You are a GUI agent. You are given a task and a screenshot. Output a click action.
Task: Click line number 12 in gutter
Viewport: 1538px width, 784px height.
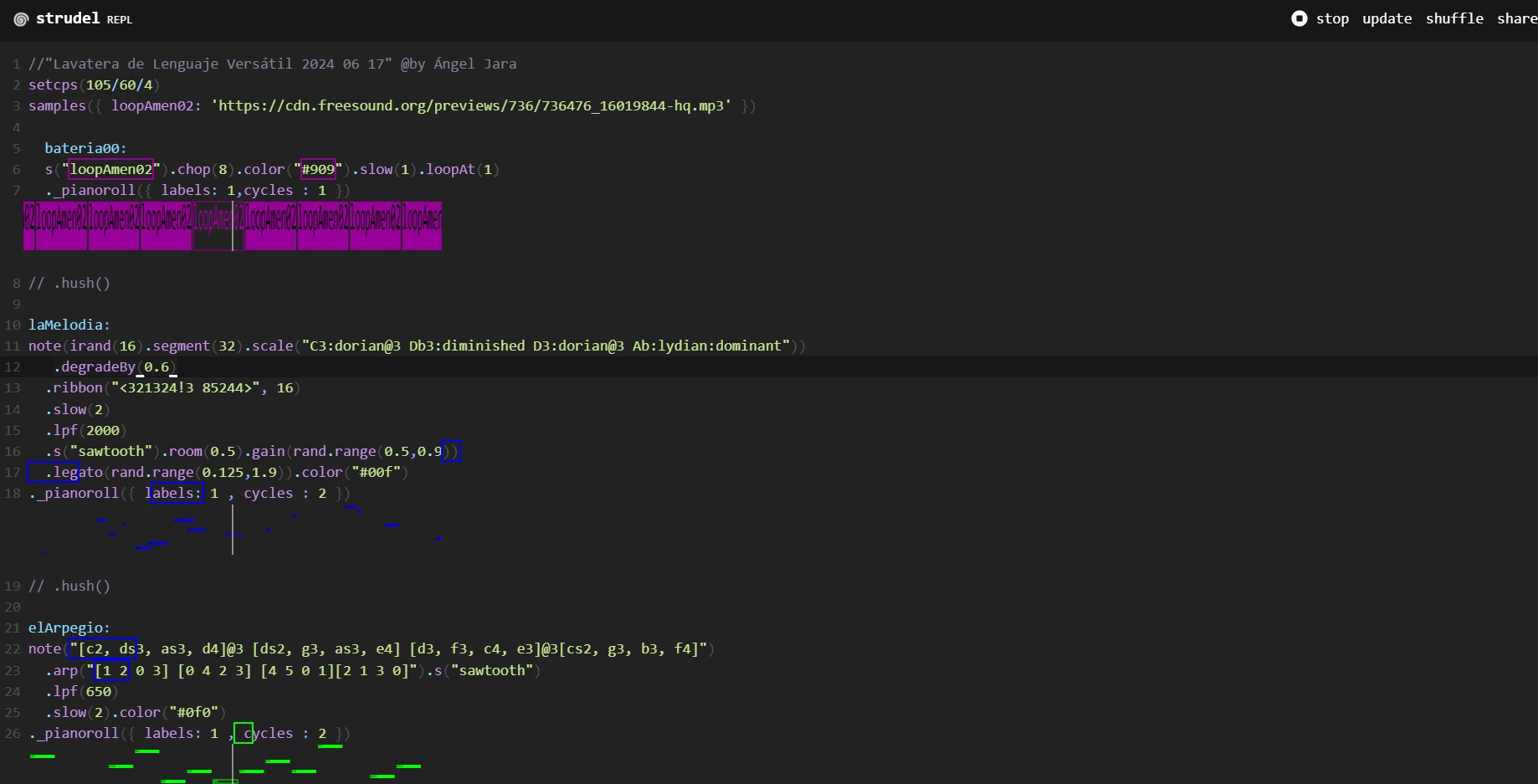[13, 366]
